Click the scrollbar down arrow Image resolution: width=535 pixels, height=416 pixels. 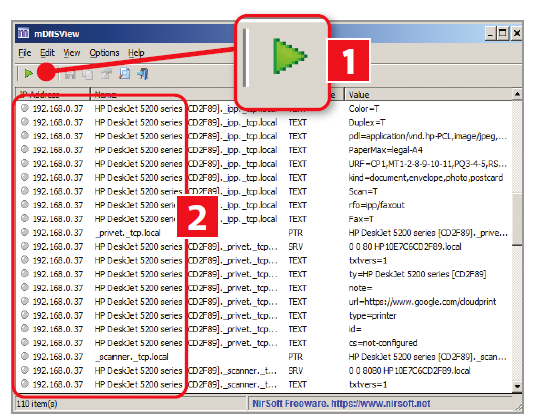[517, 386]
